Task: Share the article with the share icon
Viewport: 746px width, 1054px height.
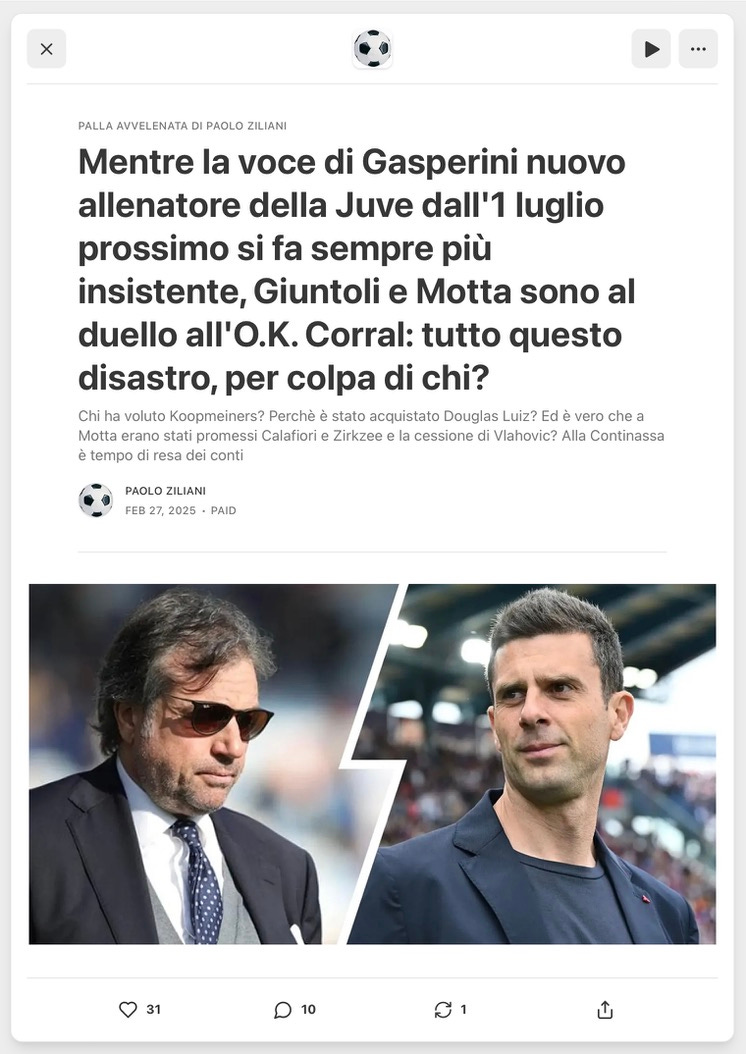Action: point(605,1009)
